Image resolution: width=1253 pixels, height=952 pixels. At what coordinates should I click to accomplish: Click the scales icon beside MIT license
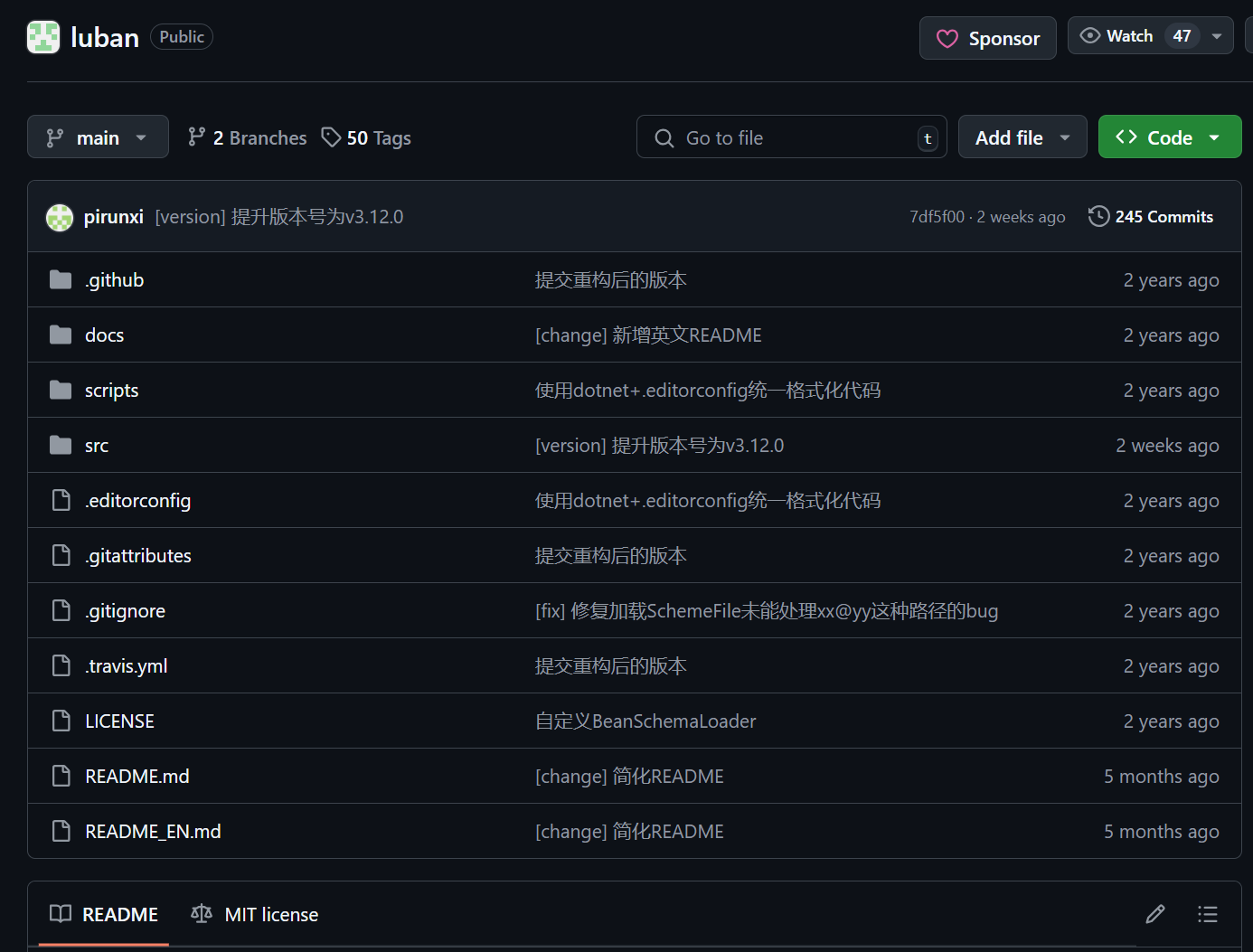(201, 914)
